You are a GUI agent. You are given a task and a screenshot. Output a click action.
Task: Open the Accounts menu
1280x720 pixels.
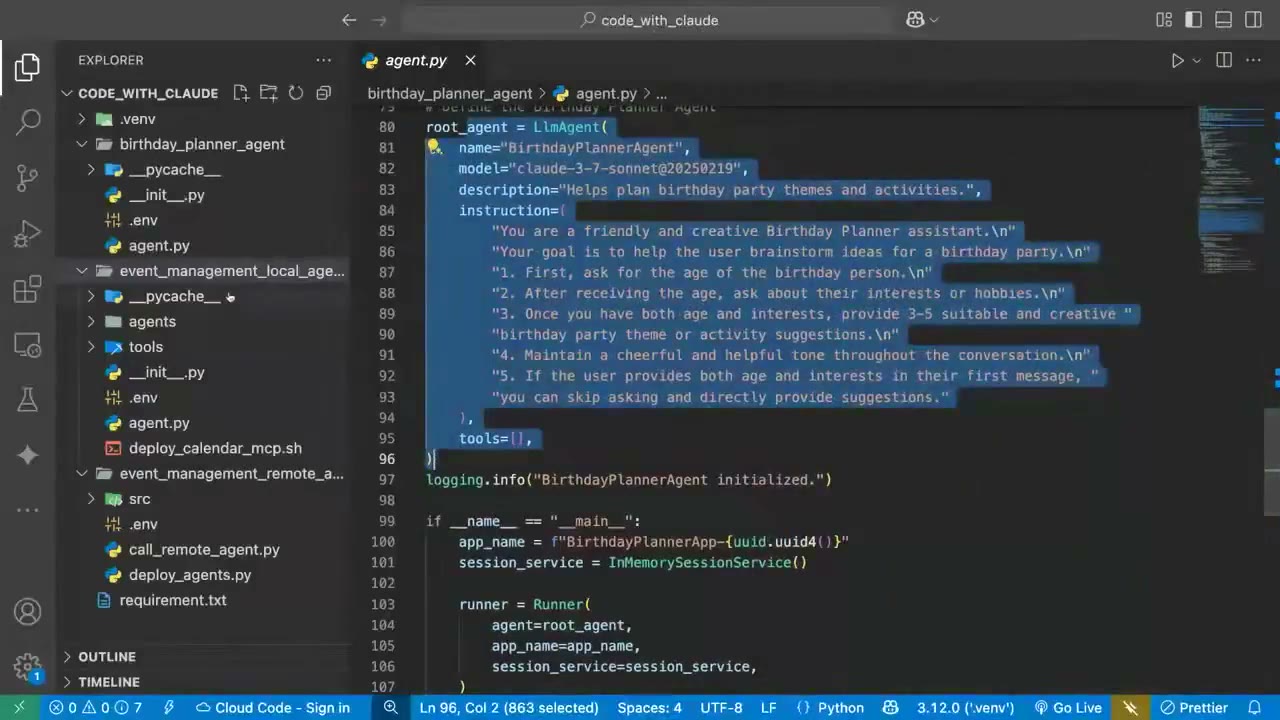pyautogui.click(x=27, y=612)
